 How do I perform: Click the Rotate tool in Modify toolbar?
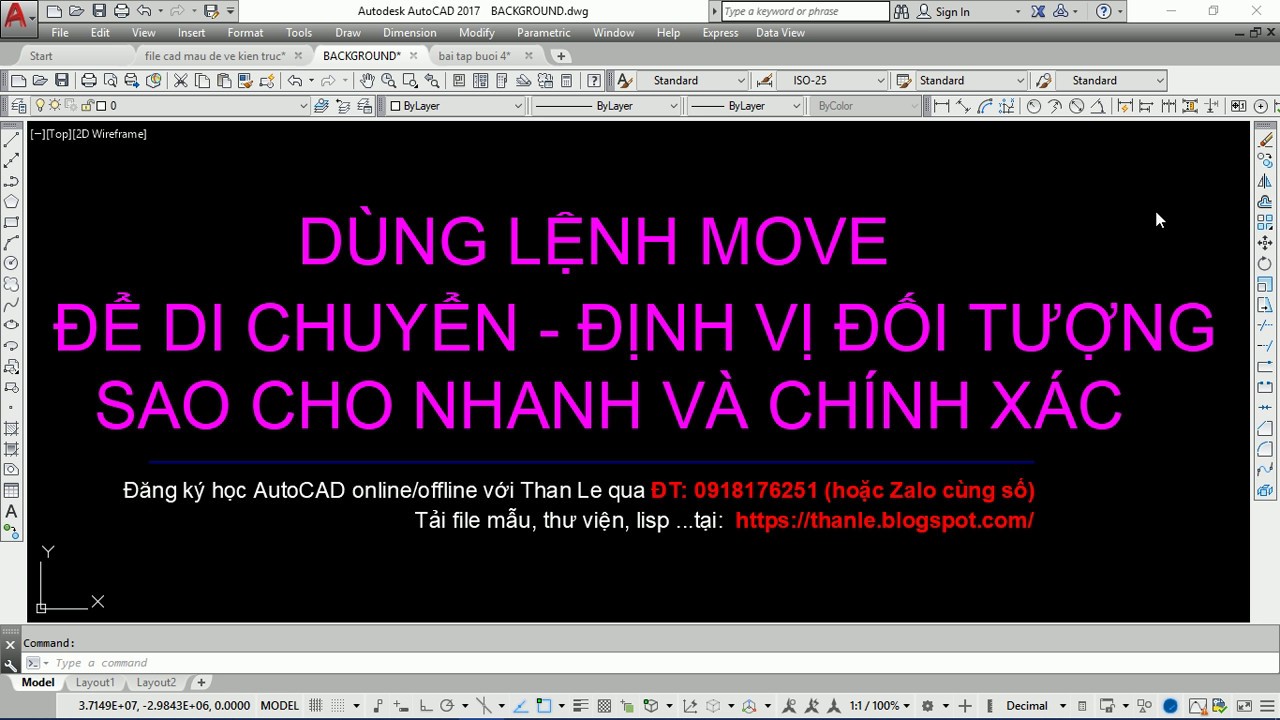(x=1265, y=264)
